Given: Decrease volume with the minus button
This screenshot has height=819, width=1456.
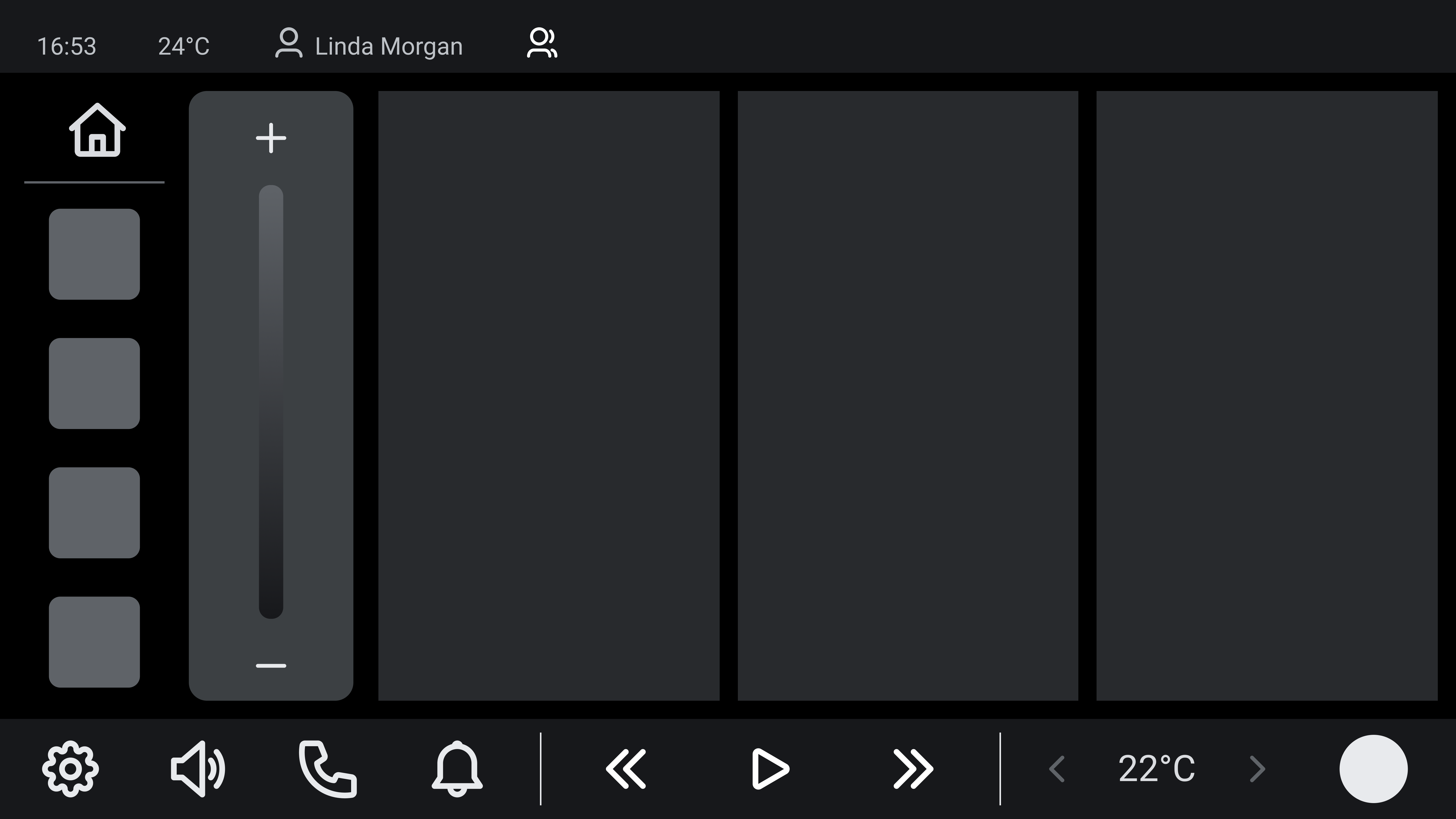Looking at the screenshot, I should point(271,666).
